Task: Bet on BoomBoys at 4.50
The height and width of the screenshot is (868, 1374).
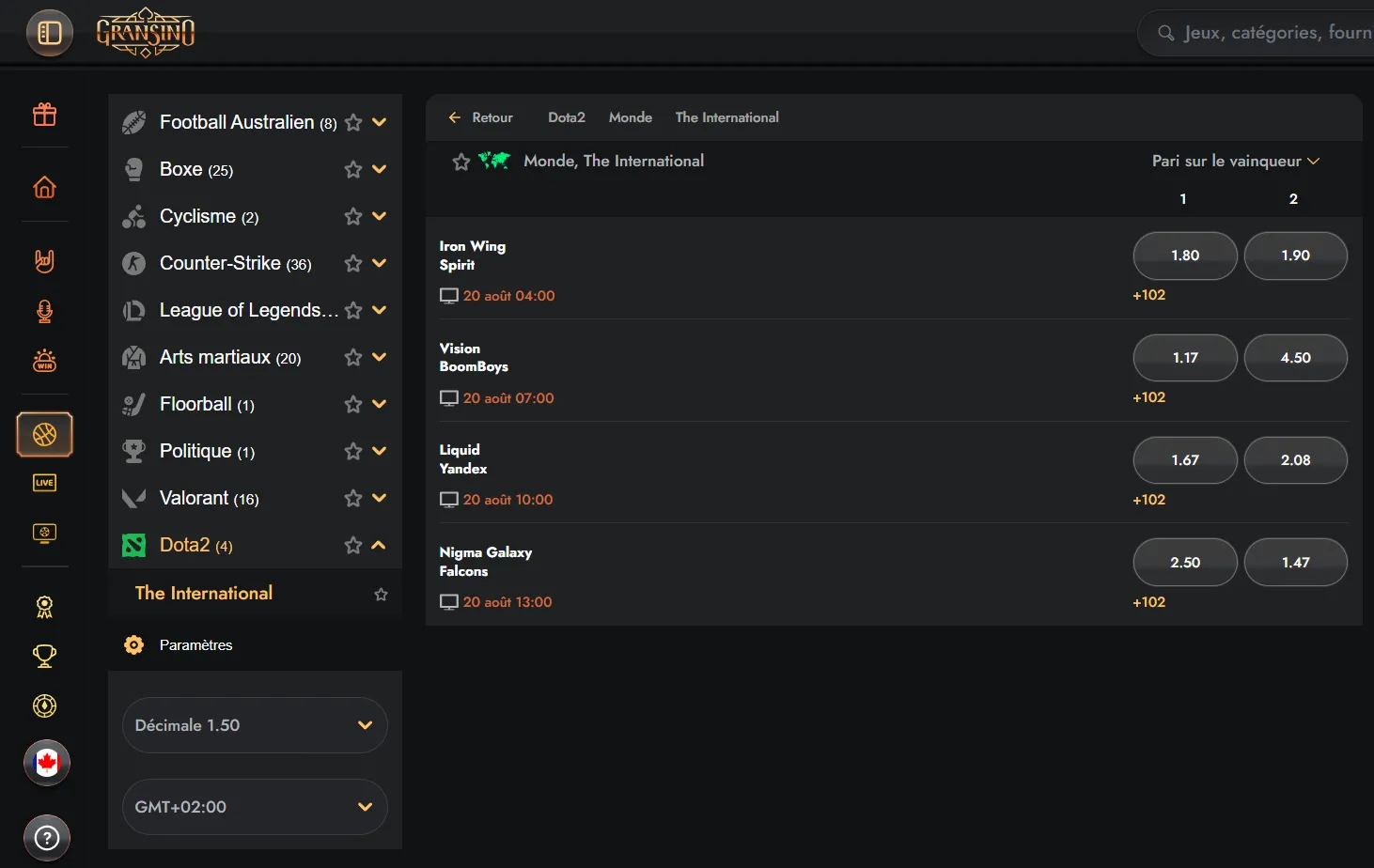Action: (x=1296, y=358)
